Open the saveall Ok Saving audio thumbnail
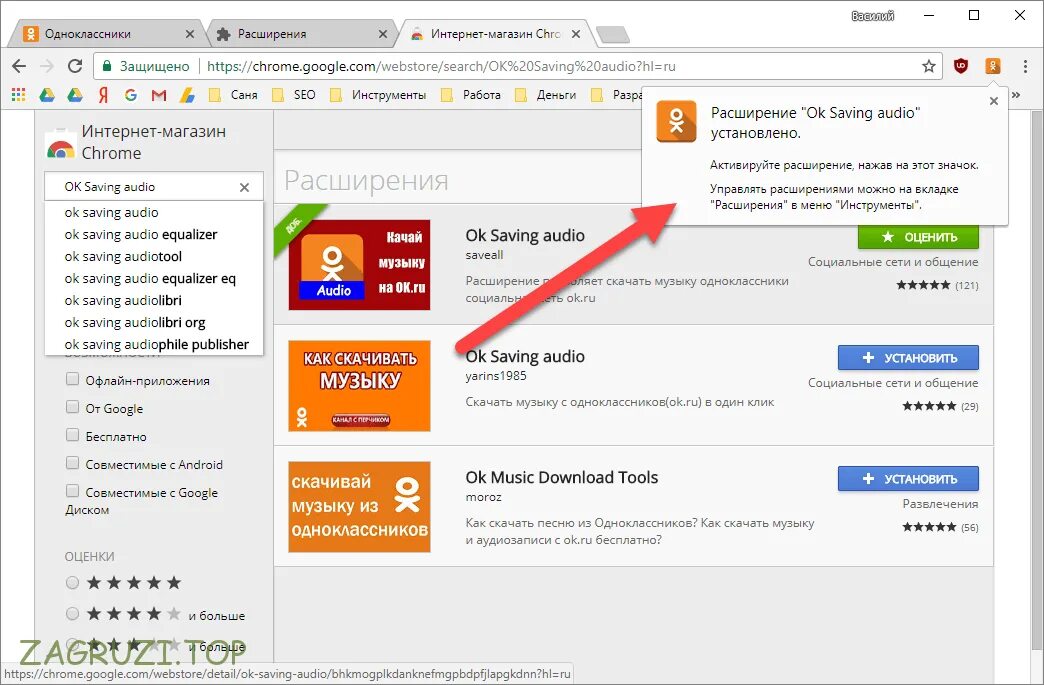 click(360, 265)
